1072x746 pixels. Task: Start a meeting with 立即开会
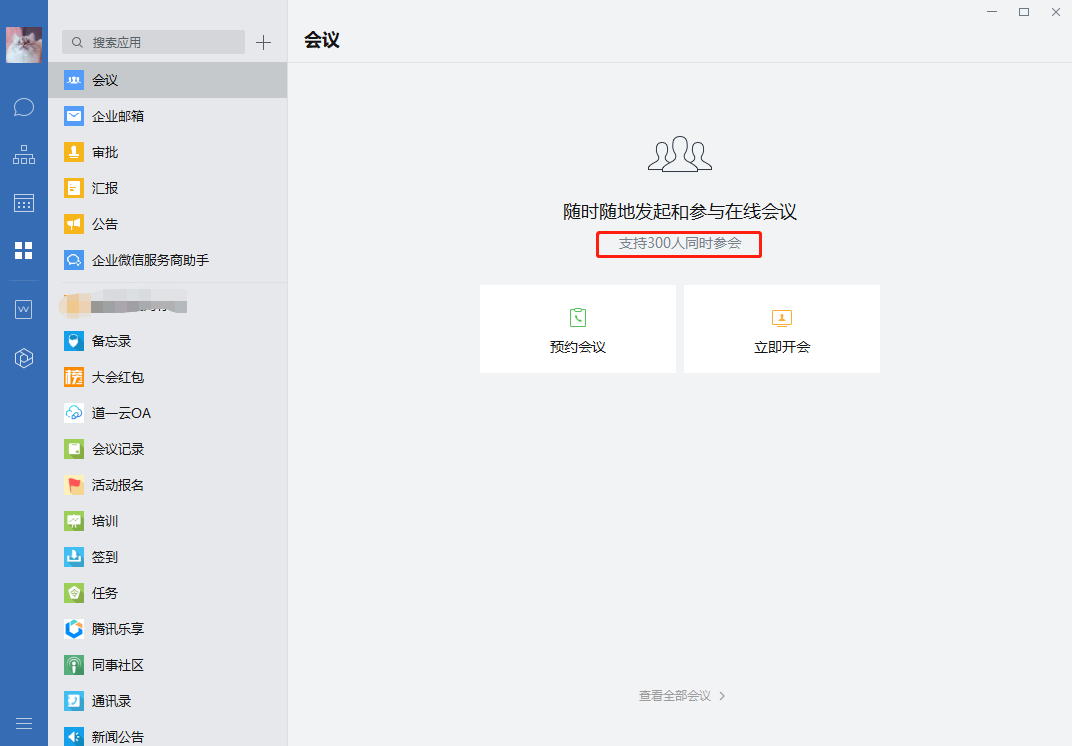coord(782,329)
